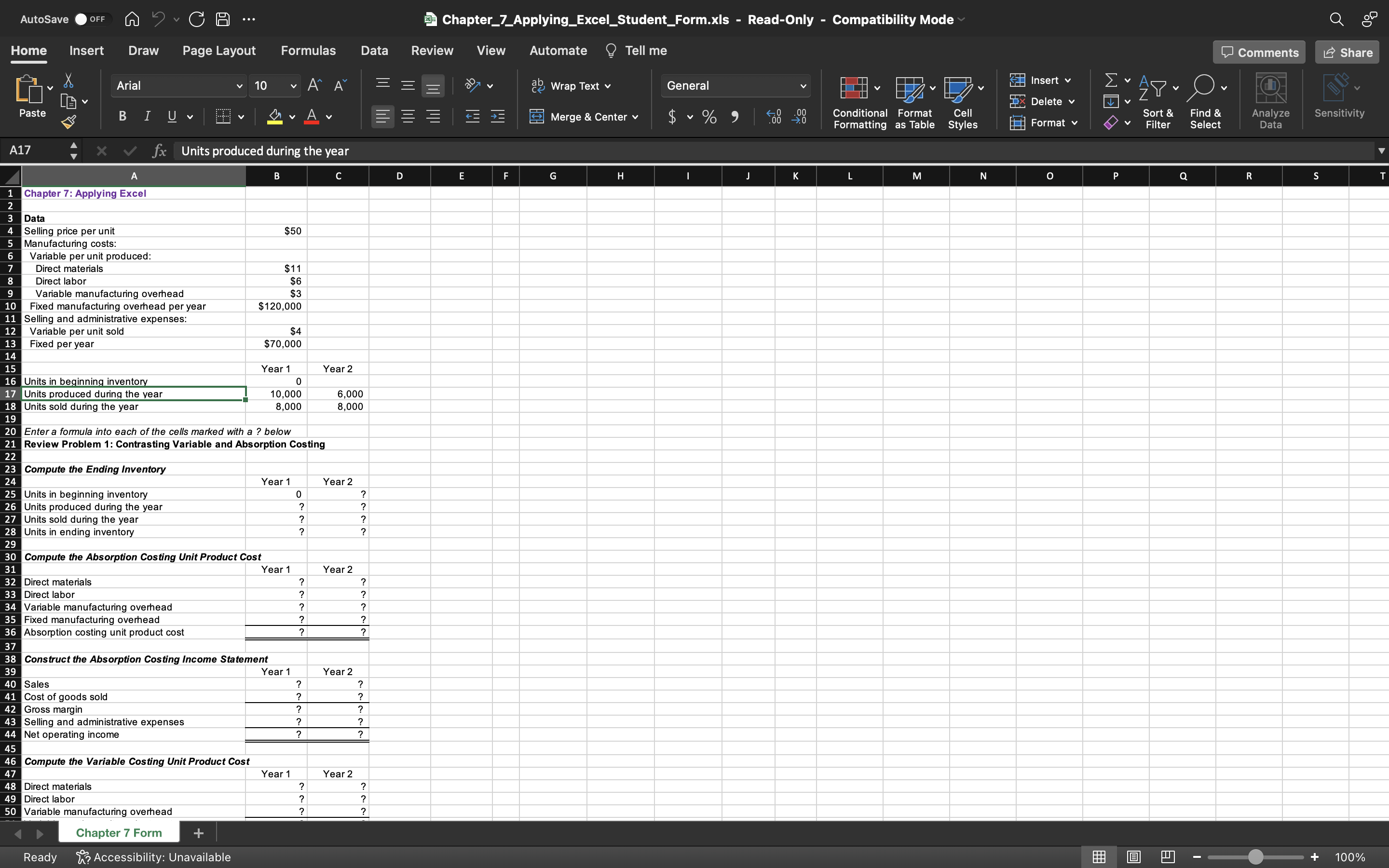This screenshot has width=1389, height=868.
Task: Open the Comments panel
Action: tap(1258, 52)
